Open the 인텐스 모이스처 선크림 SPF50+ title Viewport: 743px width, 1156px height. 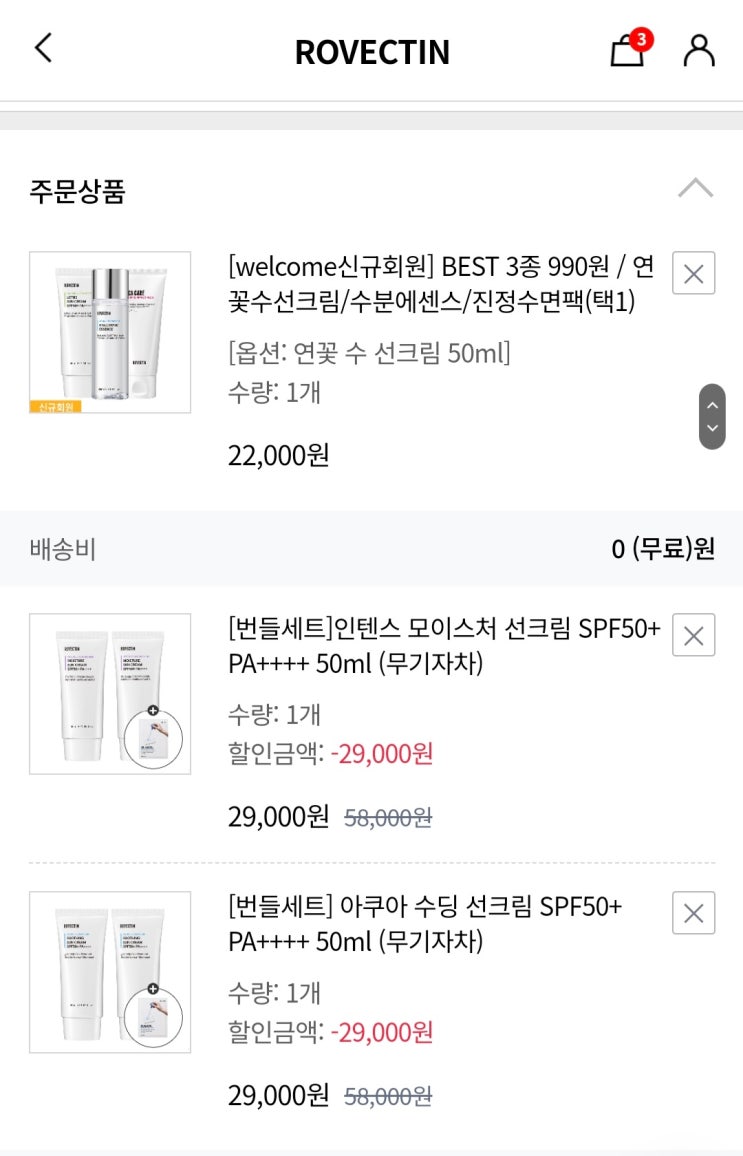[443, 646]
